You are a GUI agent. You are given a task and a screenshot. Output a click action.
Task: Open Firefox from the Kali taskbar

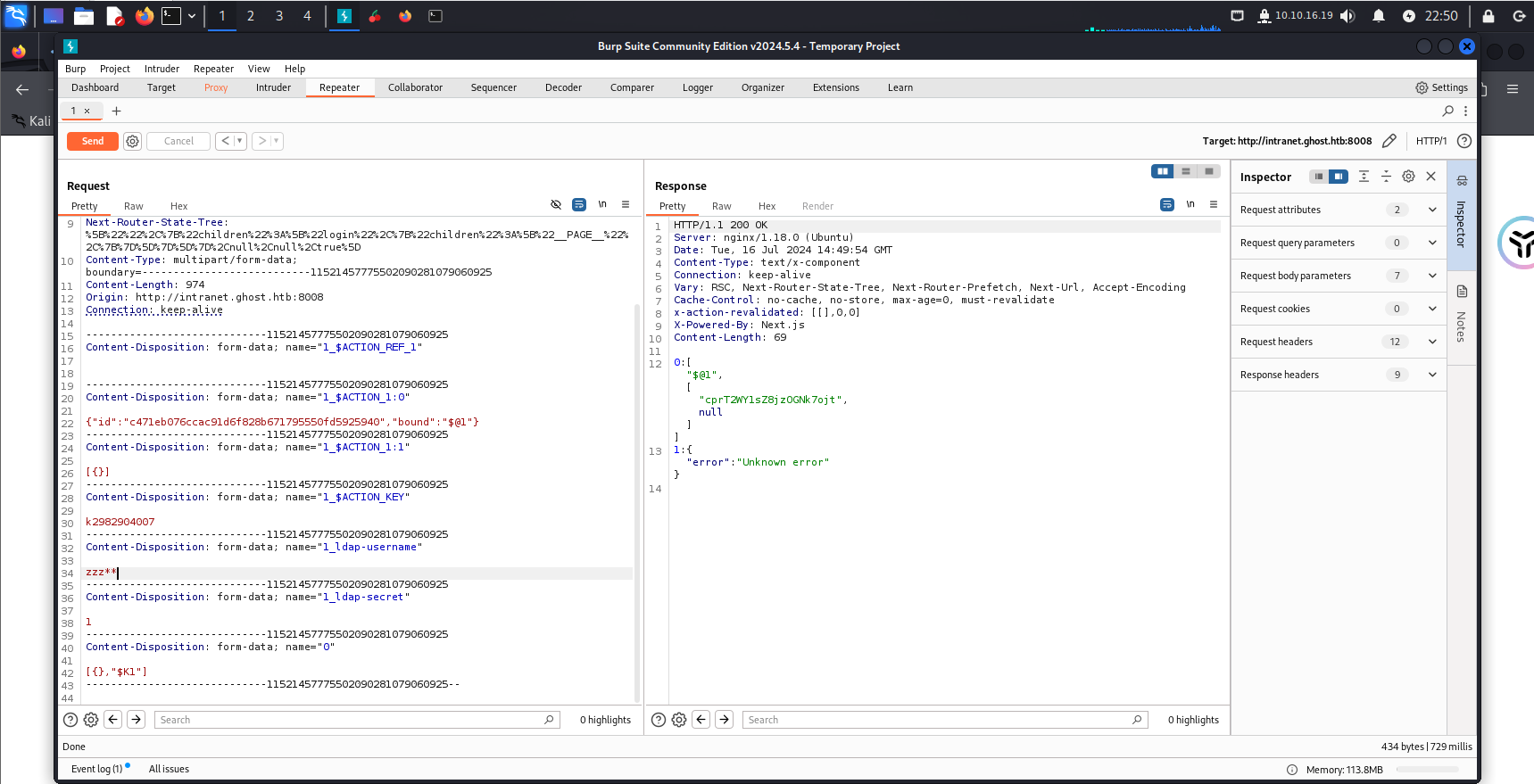(x=144, y=16)
